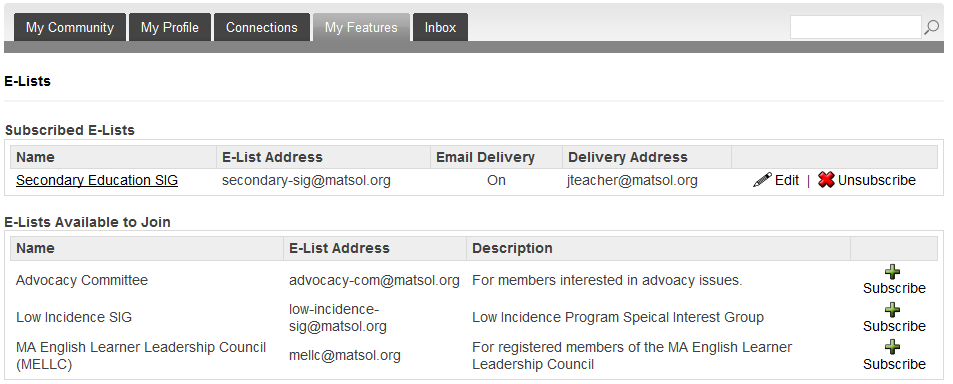Image resolution: width=953 pixels, height=384 pixels.
Task: Click the pencil Edit icon
Action: [762, 180]
